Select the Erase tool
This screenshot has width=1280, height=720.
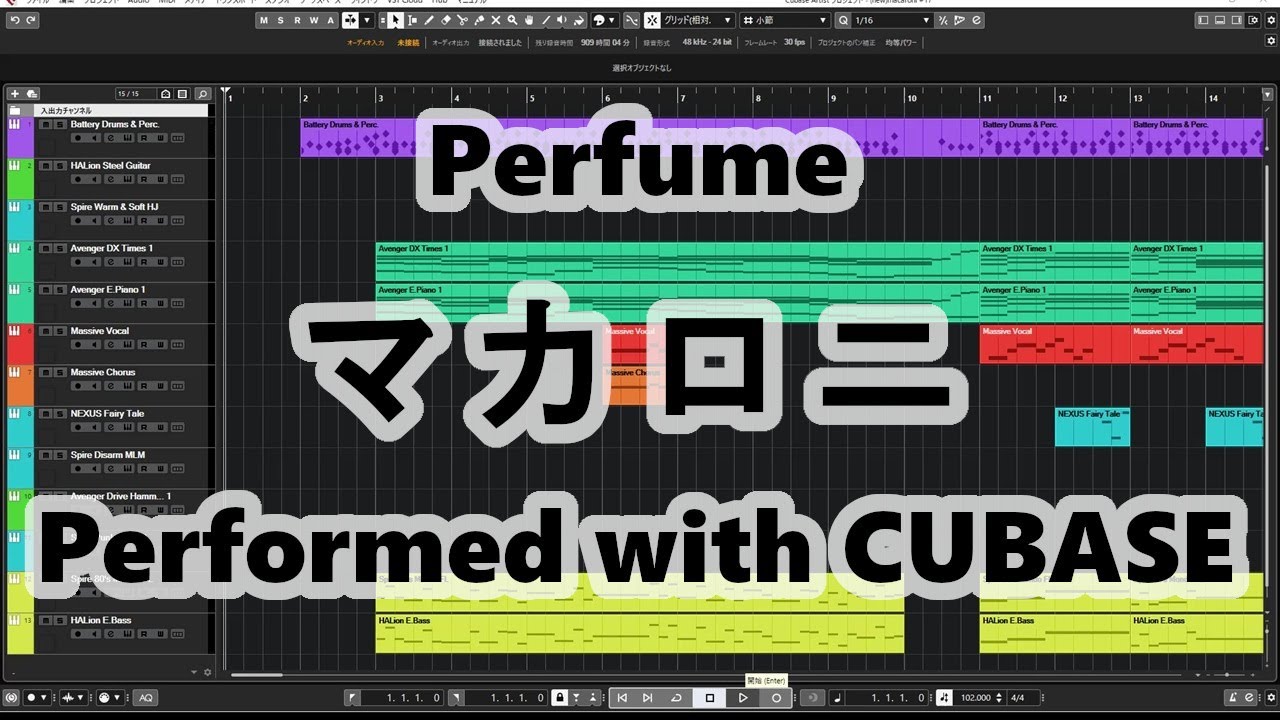(445, 20)
